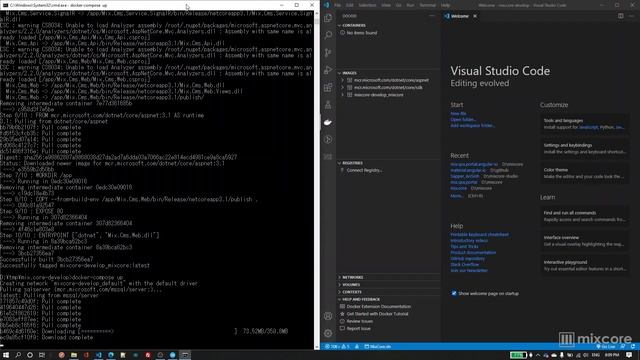The width and height of the screenshot is (640, 360).
Task: Close the Welcome tab
Action: click(475, 16)
